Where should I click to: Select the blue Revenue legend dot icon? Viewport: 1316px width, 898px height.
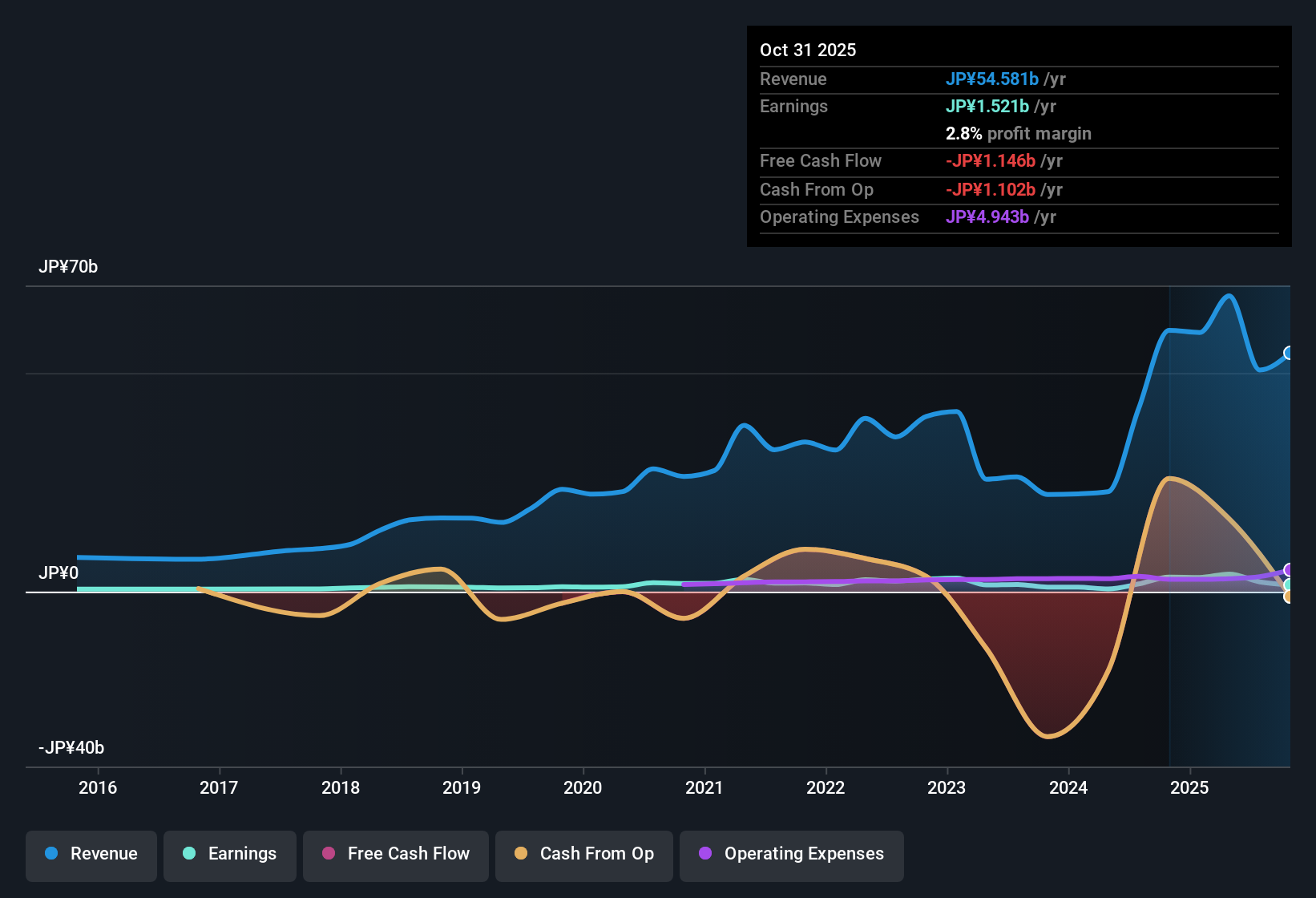coord(50,854)
